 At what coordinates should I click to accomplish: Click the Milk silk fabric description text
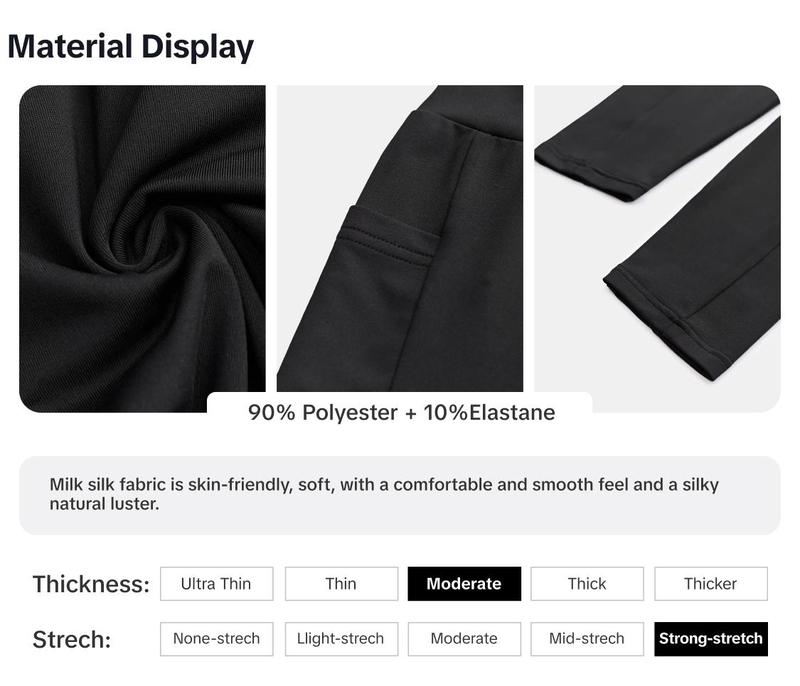point(384,494)
